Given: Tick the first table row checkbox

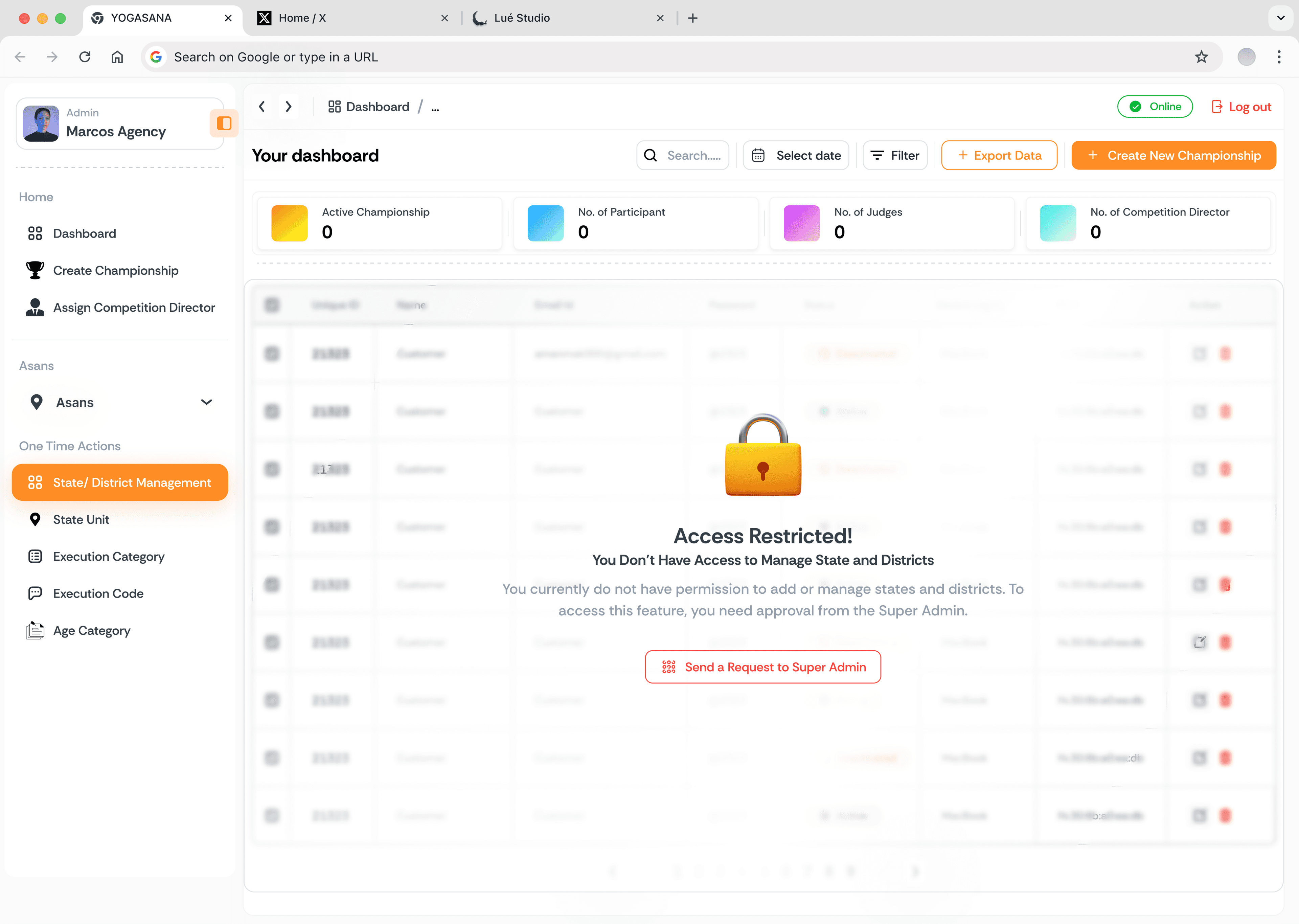Looking at the screenshot, I should click(x=272, y=354).
